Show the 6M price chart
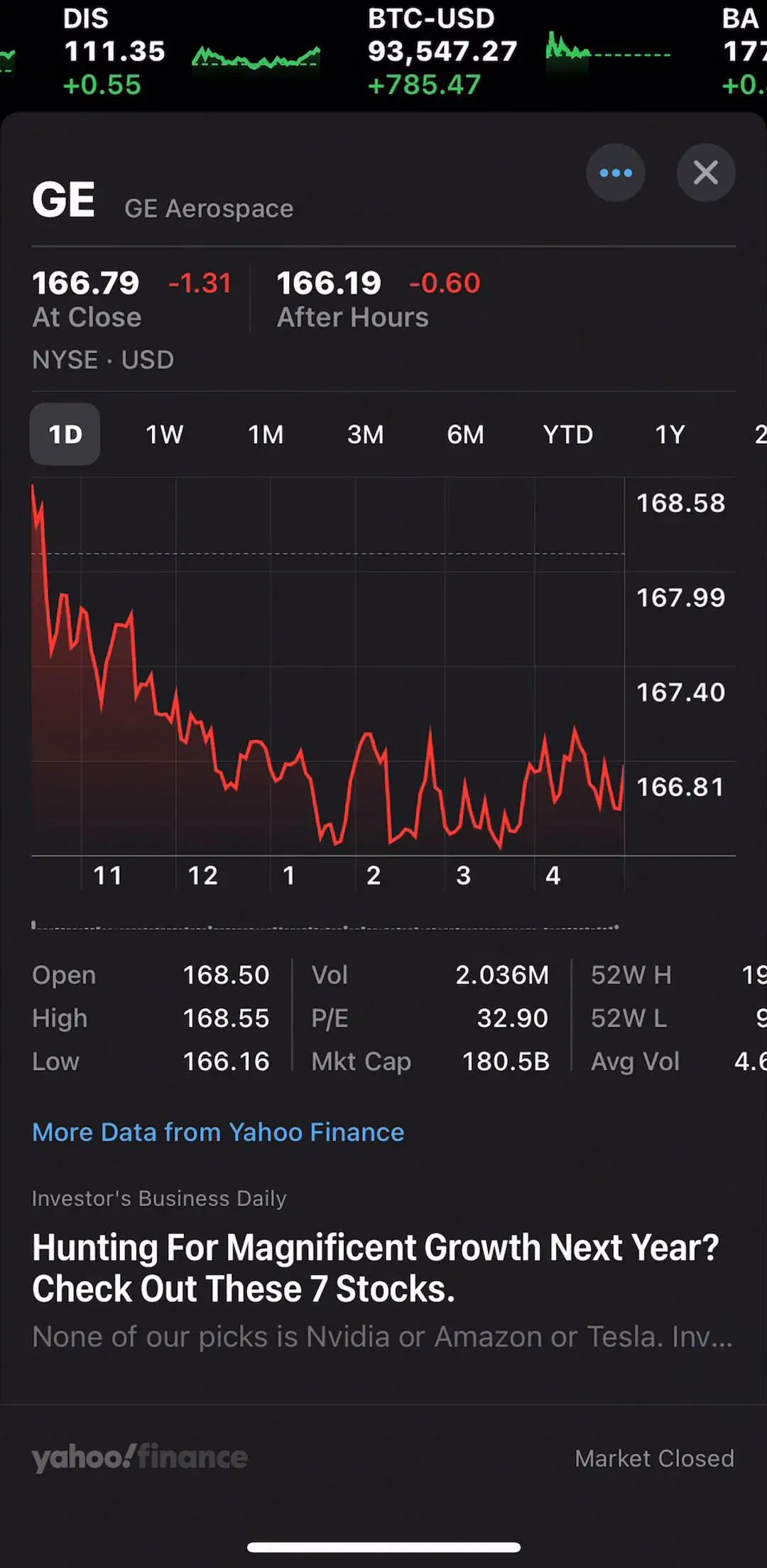This screenshot has width=767, height=1568. click(x=465, y=434)
